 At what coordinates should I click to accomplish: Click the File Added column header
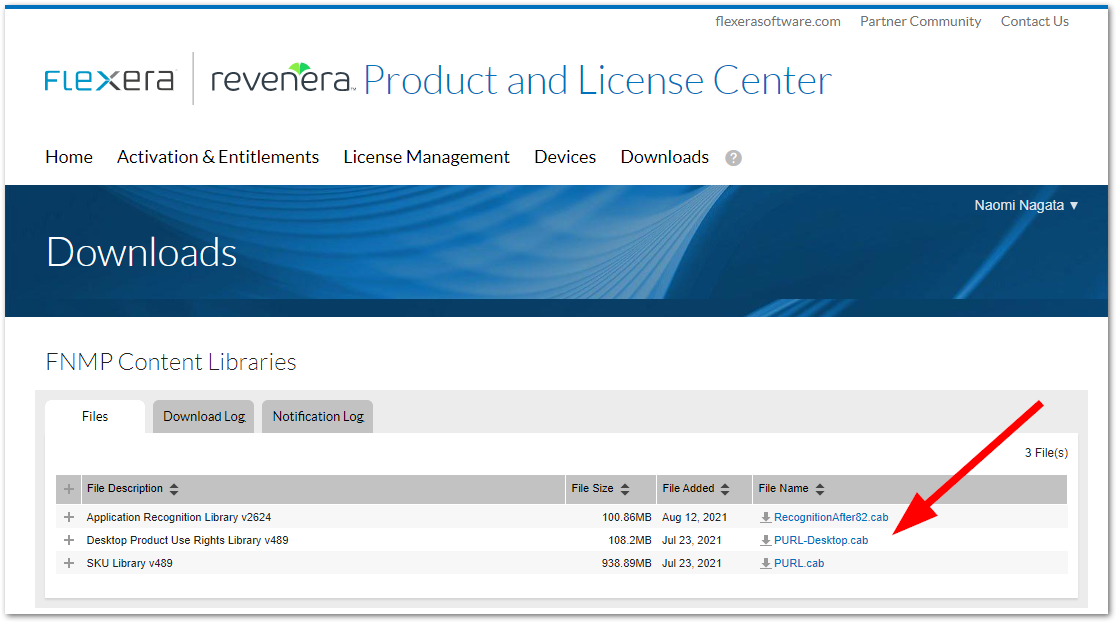coord(705,489)
